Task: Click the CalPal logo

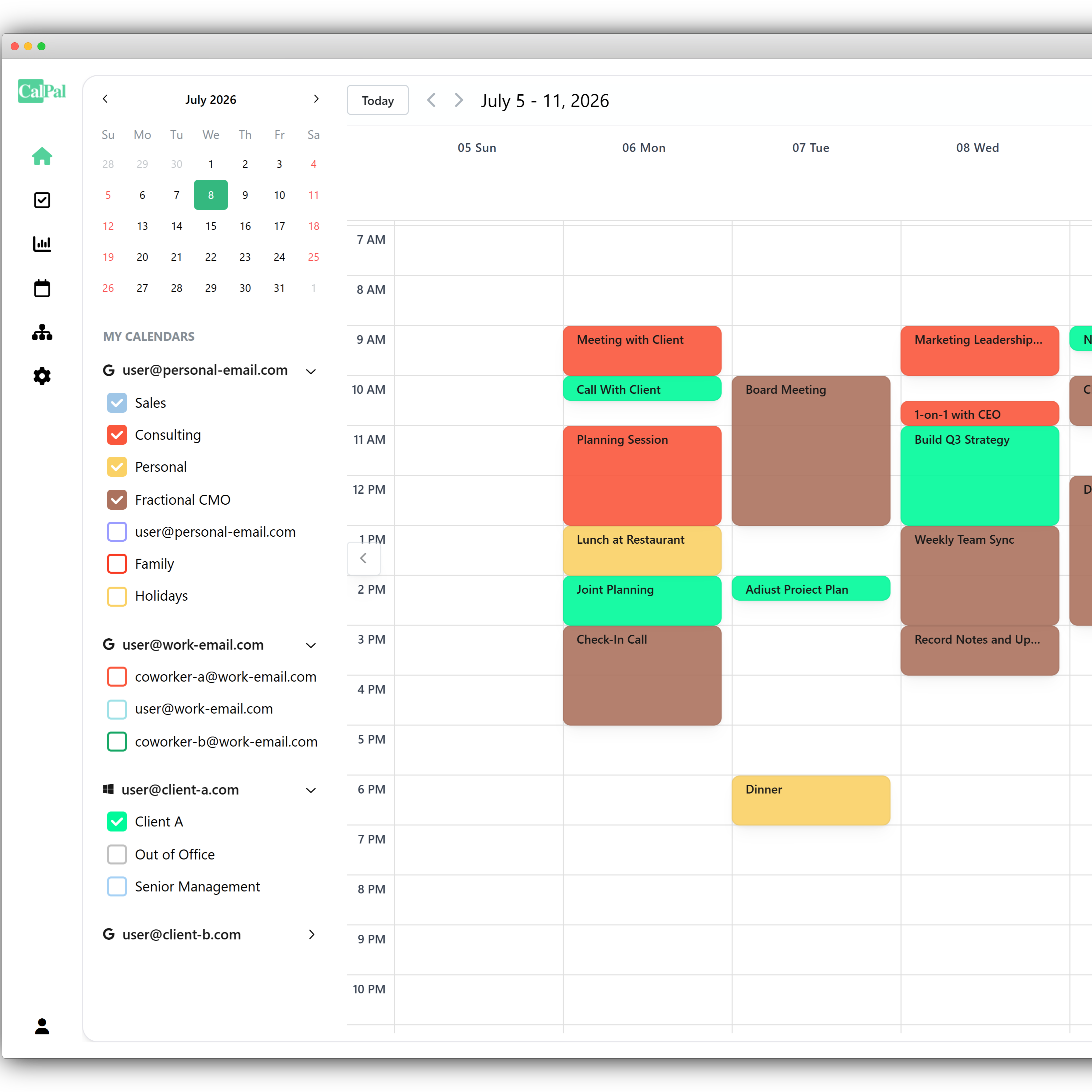Action: (42, 91)
